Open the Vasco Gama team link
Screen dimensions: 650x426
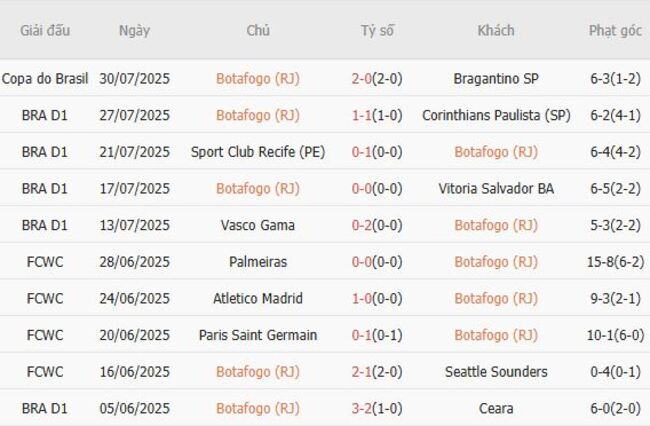point(257,225)
